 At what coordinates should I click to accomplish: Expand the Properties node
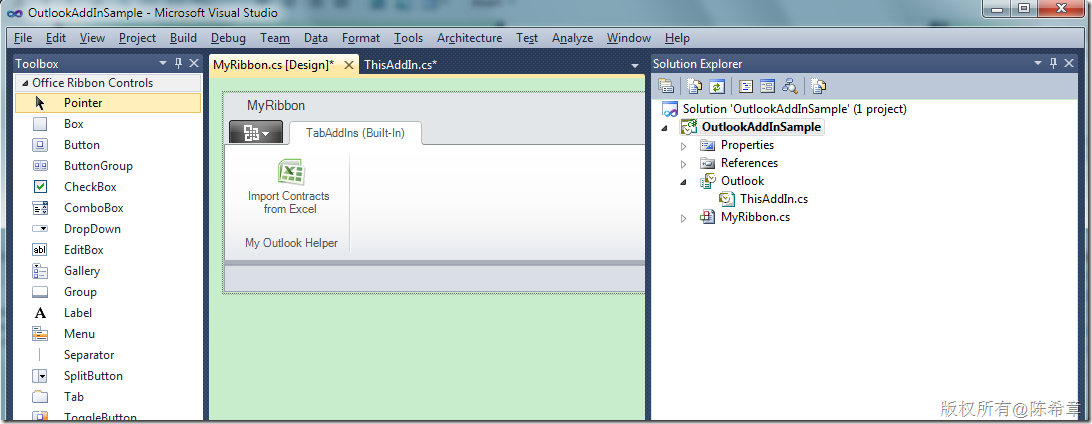683,146
